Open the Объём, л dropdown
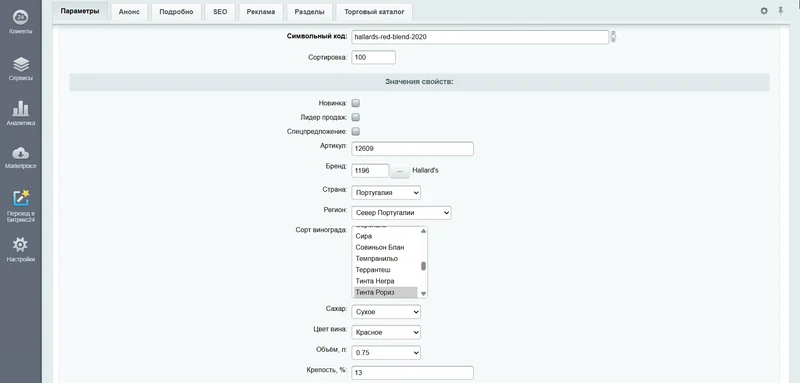 (386, 352)
